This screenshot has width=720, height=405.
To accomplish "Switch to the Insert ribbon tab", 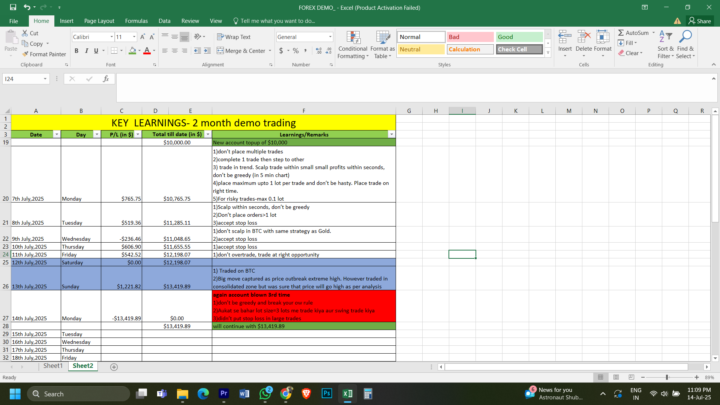I will 66,21.
